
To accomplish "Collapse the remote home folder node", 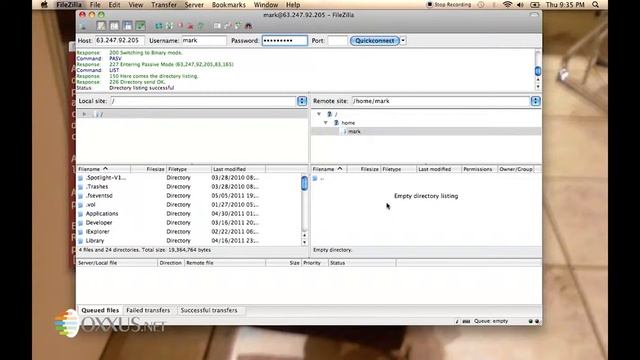I will 326,122.
